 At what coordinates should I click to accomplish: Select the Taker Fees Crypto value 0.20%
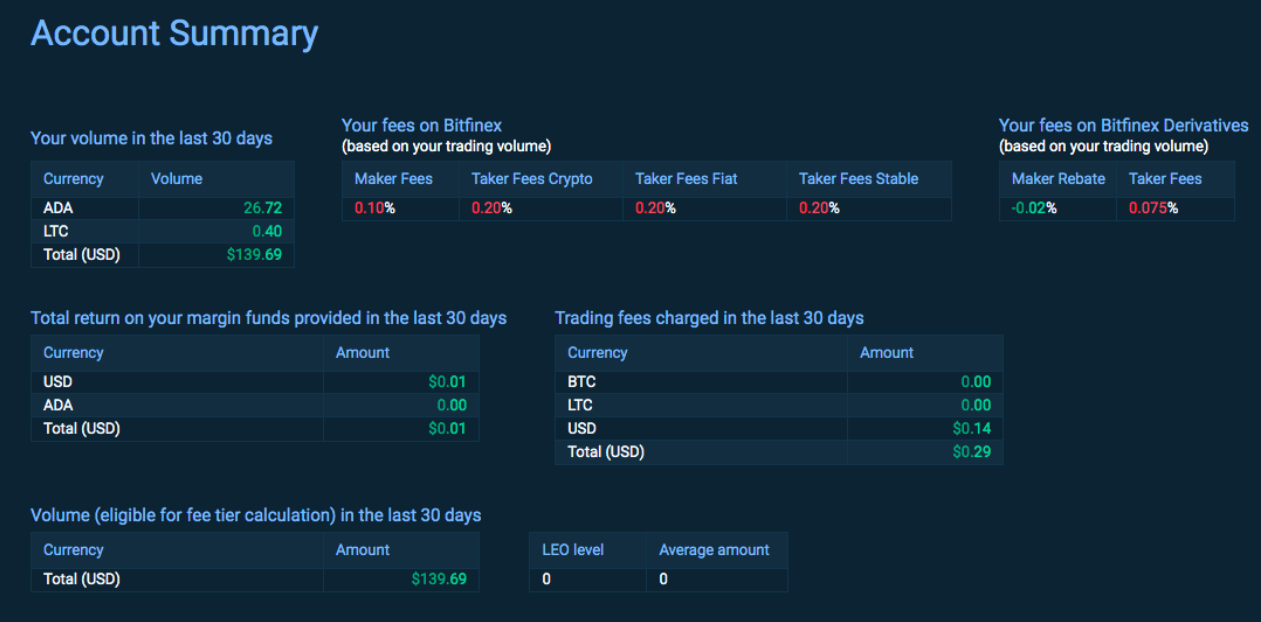pos(492,208)
